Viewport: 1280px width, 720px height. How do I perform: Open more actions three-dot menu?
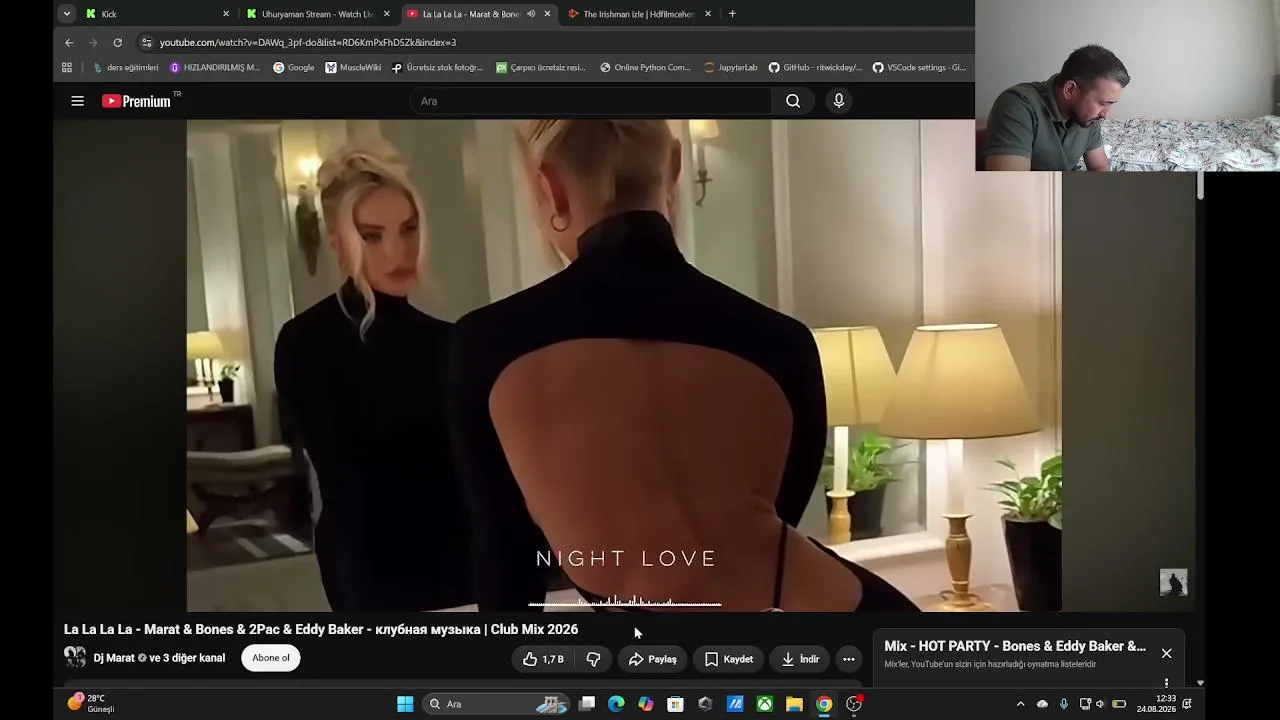[849, 659]
